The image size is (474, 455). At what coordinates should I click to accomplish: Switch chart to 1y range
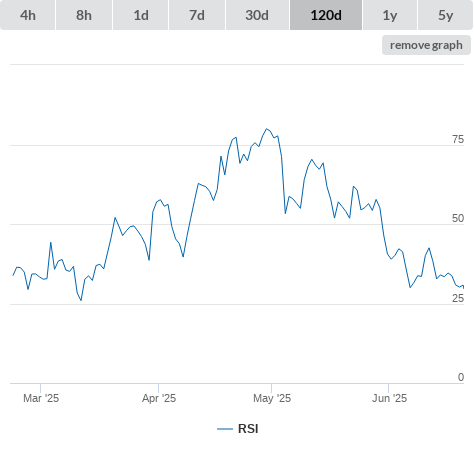click(x=390, y=15)
